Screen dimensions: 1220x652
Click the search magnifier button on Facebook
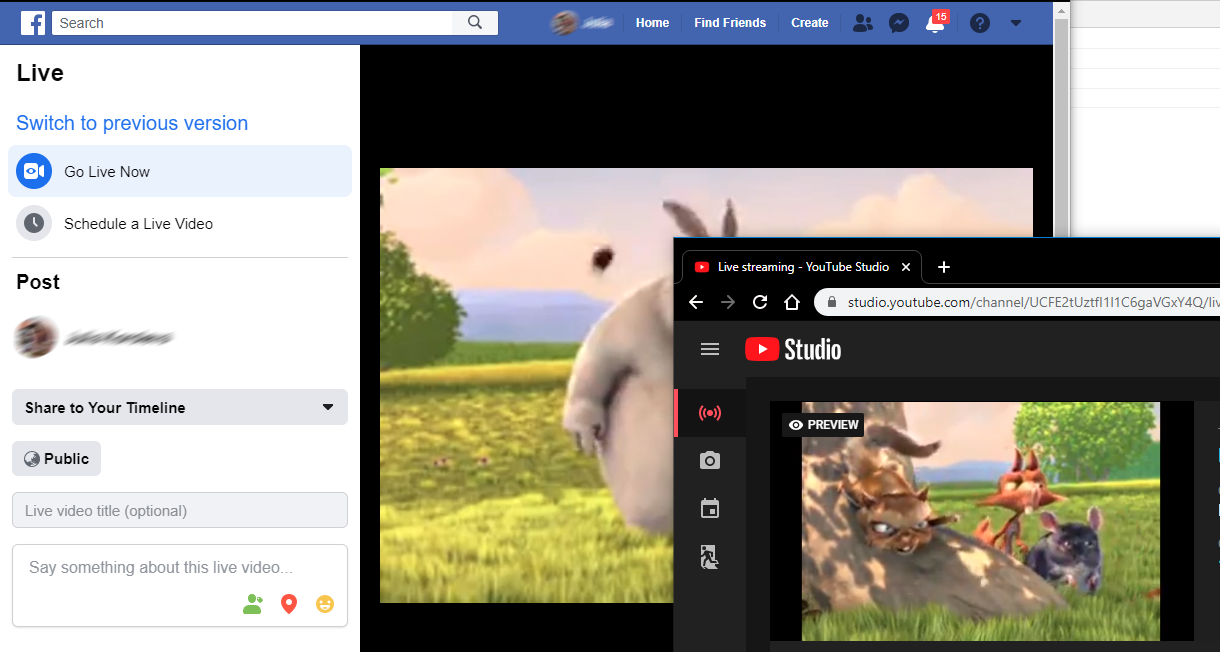pos(475,22)
